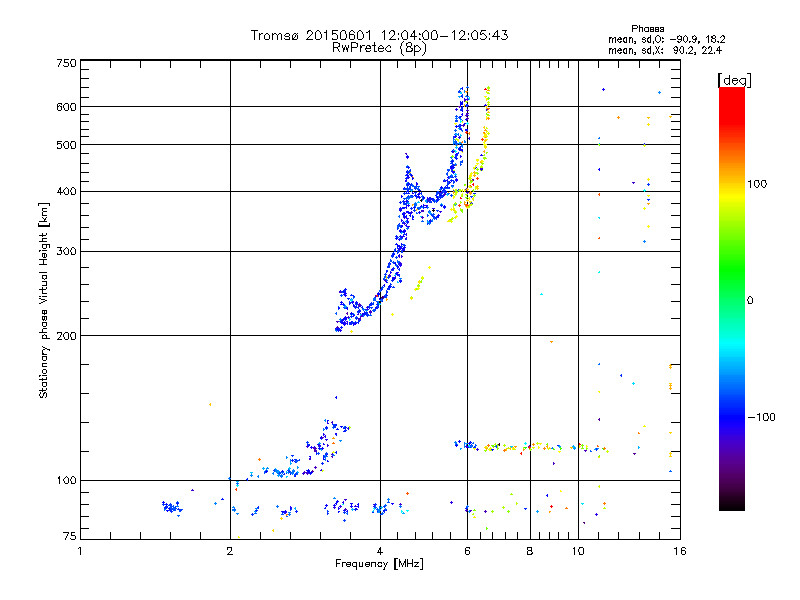Click the "Frequency [MHz]" axis title
The image size is (800, 600).
[379, 564]
